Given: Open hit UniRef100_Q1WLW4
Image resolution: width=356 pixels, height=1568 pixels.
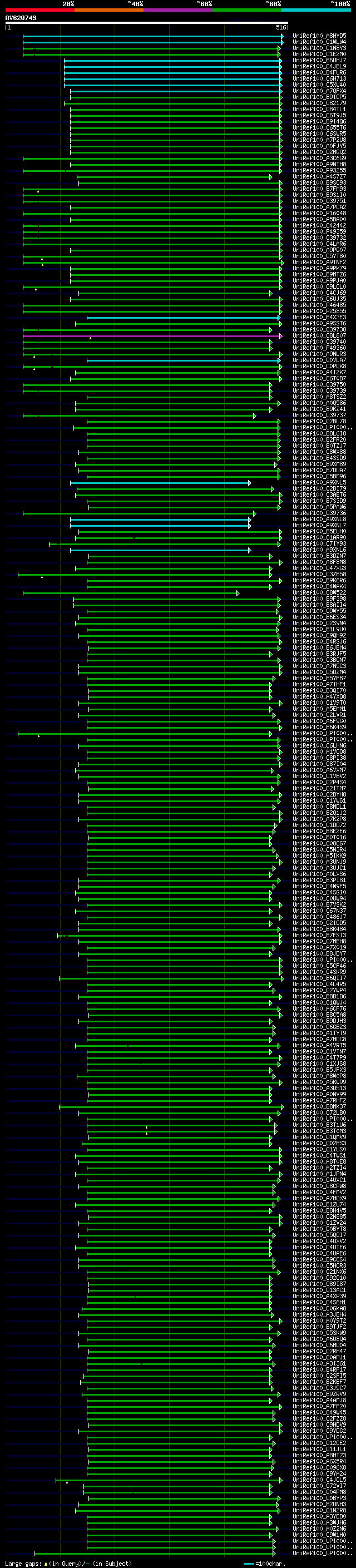Looking at the screenshot, I should pos(319,42).
